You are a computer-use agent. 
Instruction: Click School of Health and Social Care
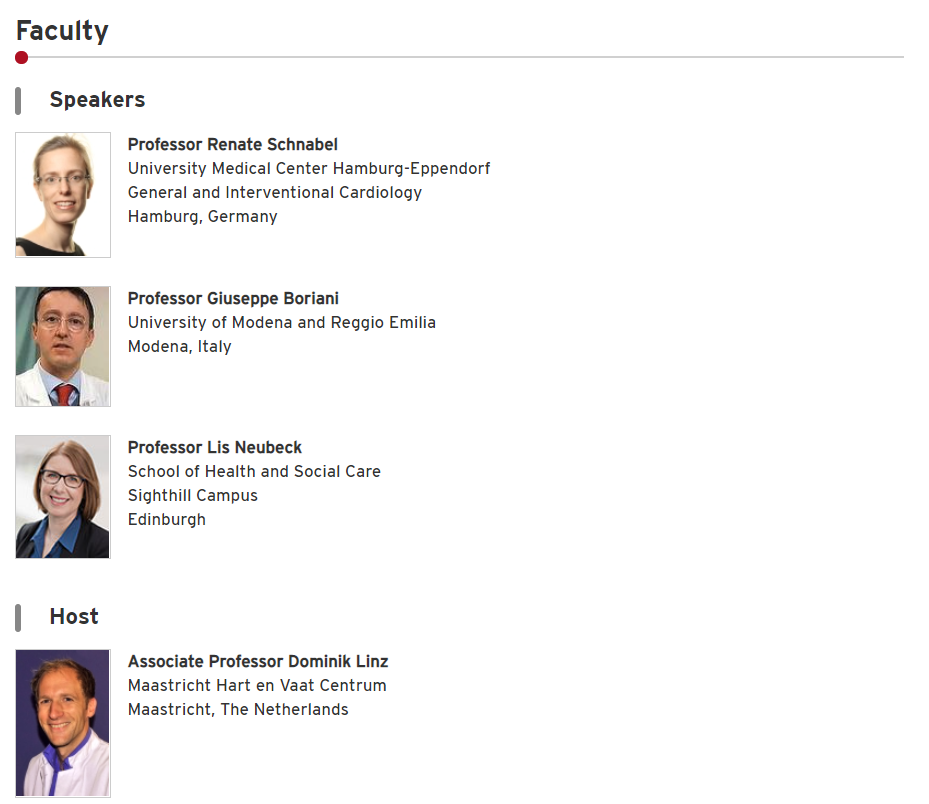click(x=254, y=472)
